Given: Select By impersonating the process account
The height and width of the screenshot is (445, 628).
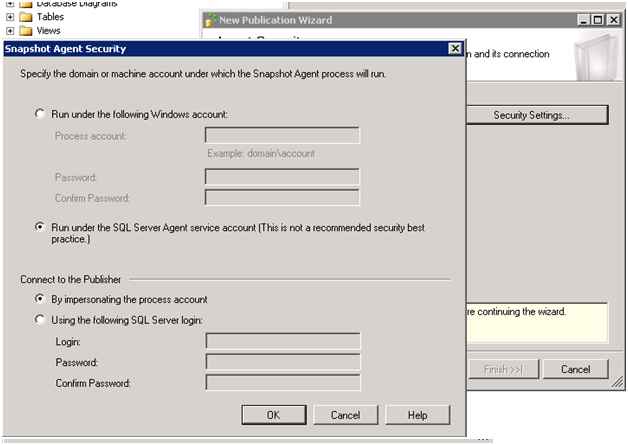Looking at the screenshot, I should tap(40, 299).
